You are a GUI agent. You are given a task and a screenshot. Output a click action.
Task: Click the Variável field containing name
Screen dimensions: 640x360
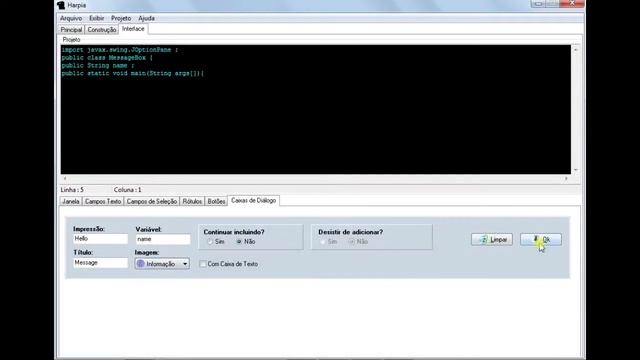(x=163, y=239)
